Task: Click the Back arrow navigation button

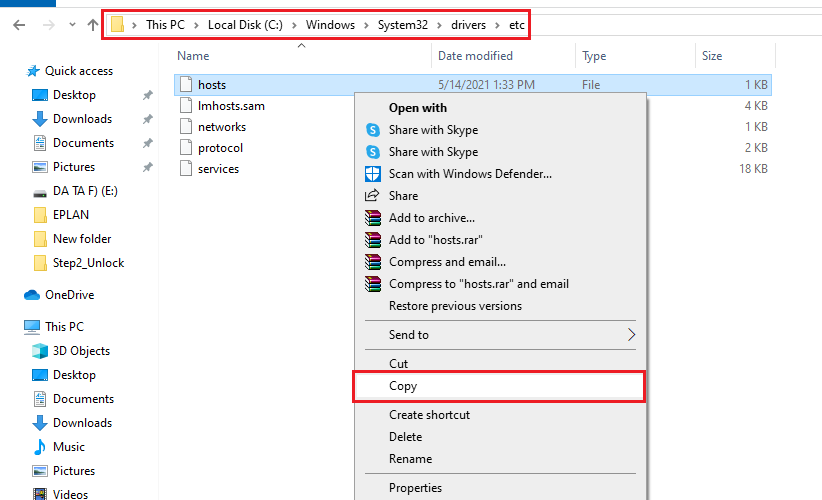Action: 19,24
